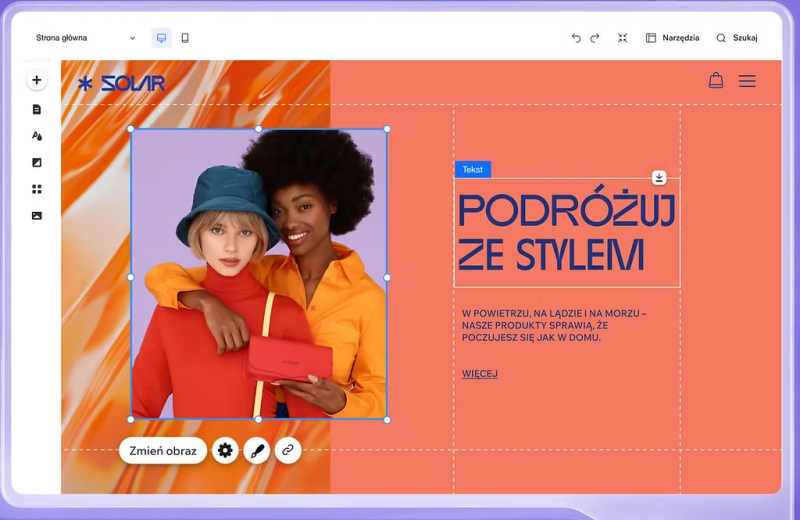Open the pages document icon in sidebar
The image size is (800, 520).
point(37,109)
